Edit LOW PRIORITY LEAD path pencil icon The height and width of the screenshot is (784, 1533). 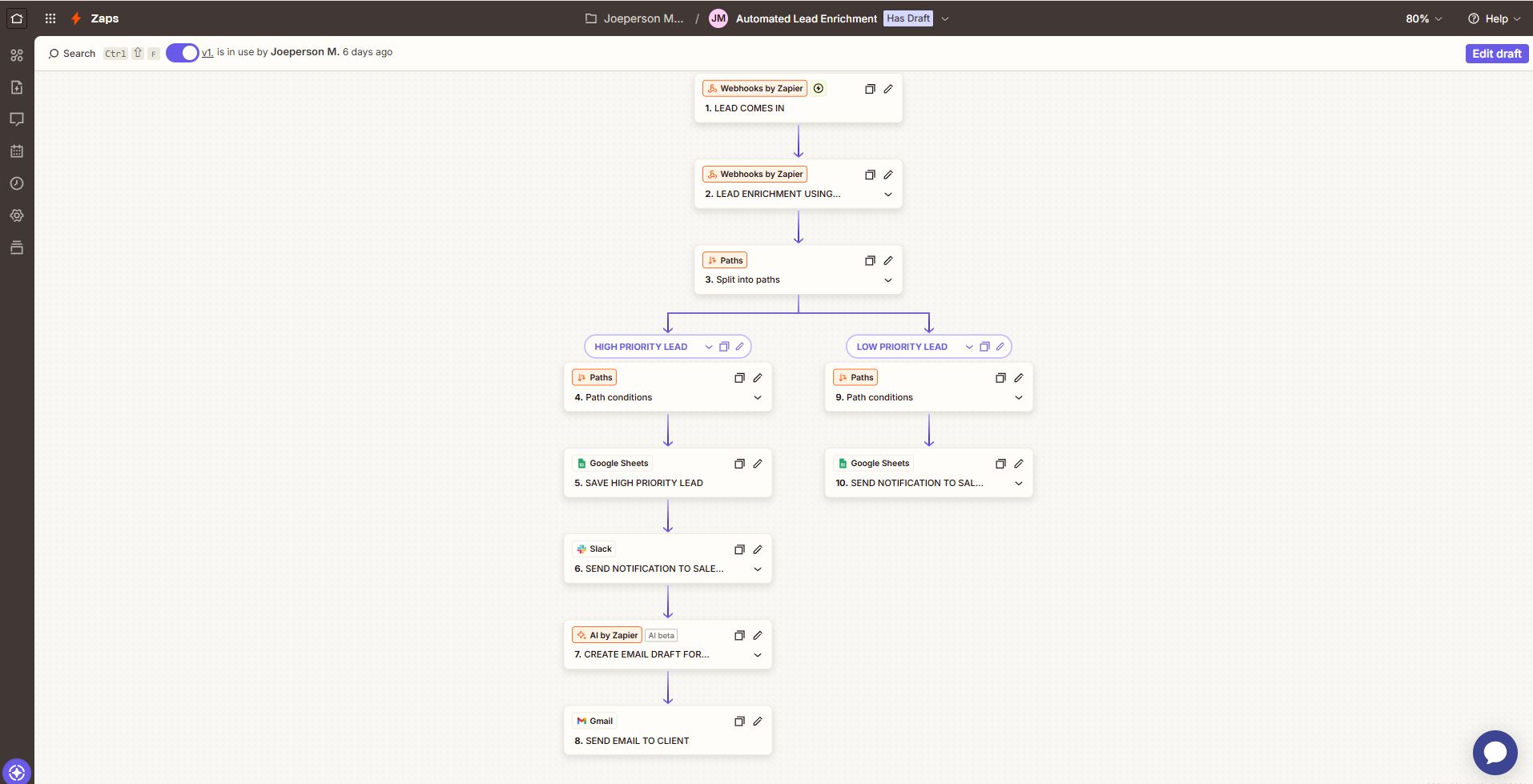click(1000, 347)
